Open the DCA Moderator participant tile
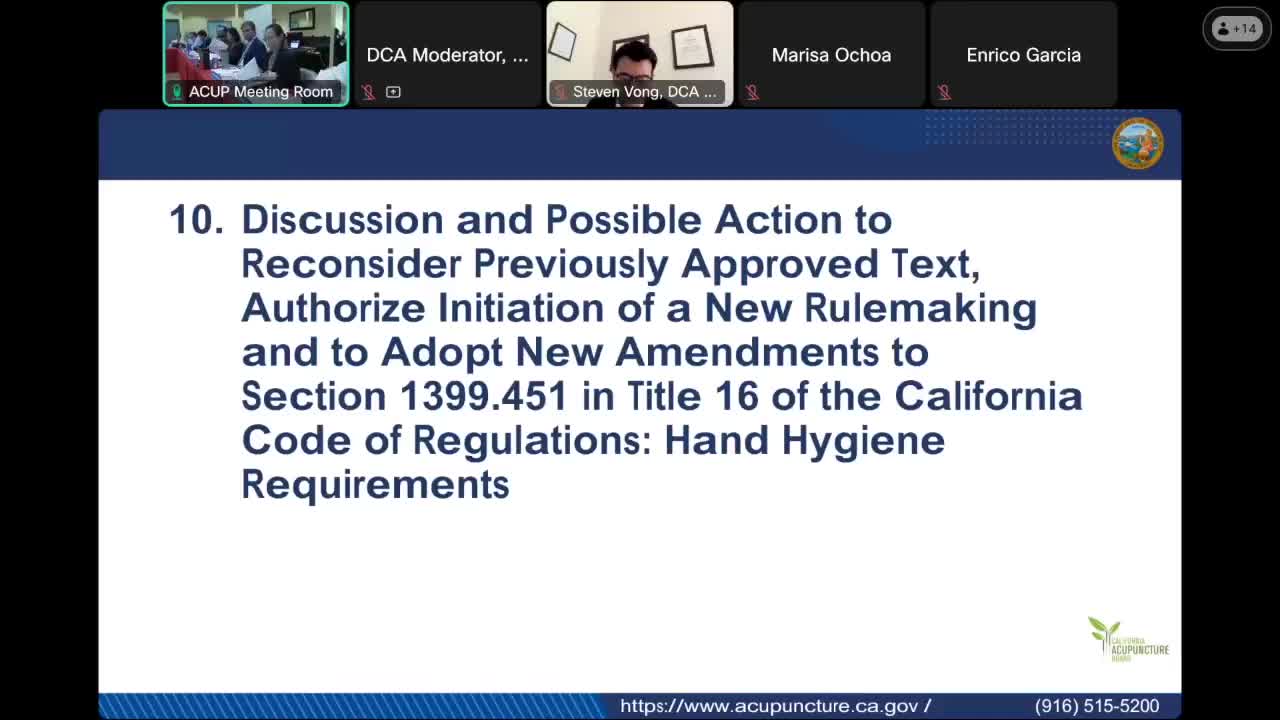Screen dimensions: 1280x720 [x=448, y=54]
